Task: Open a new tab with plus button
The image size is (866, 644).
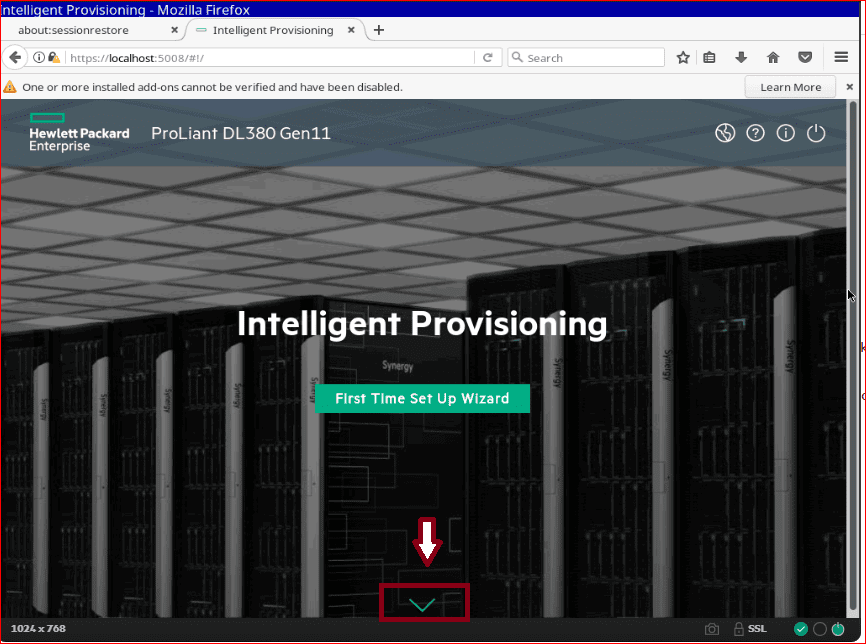Action: (x=378, y=30)
